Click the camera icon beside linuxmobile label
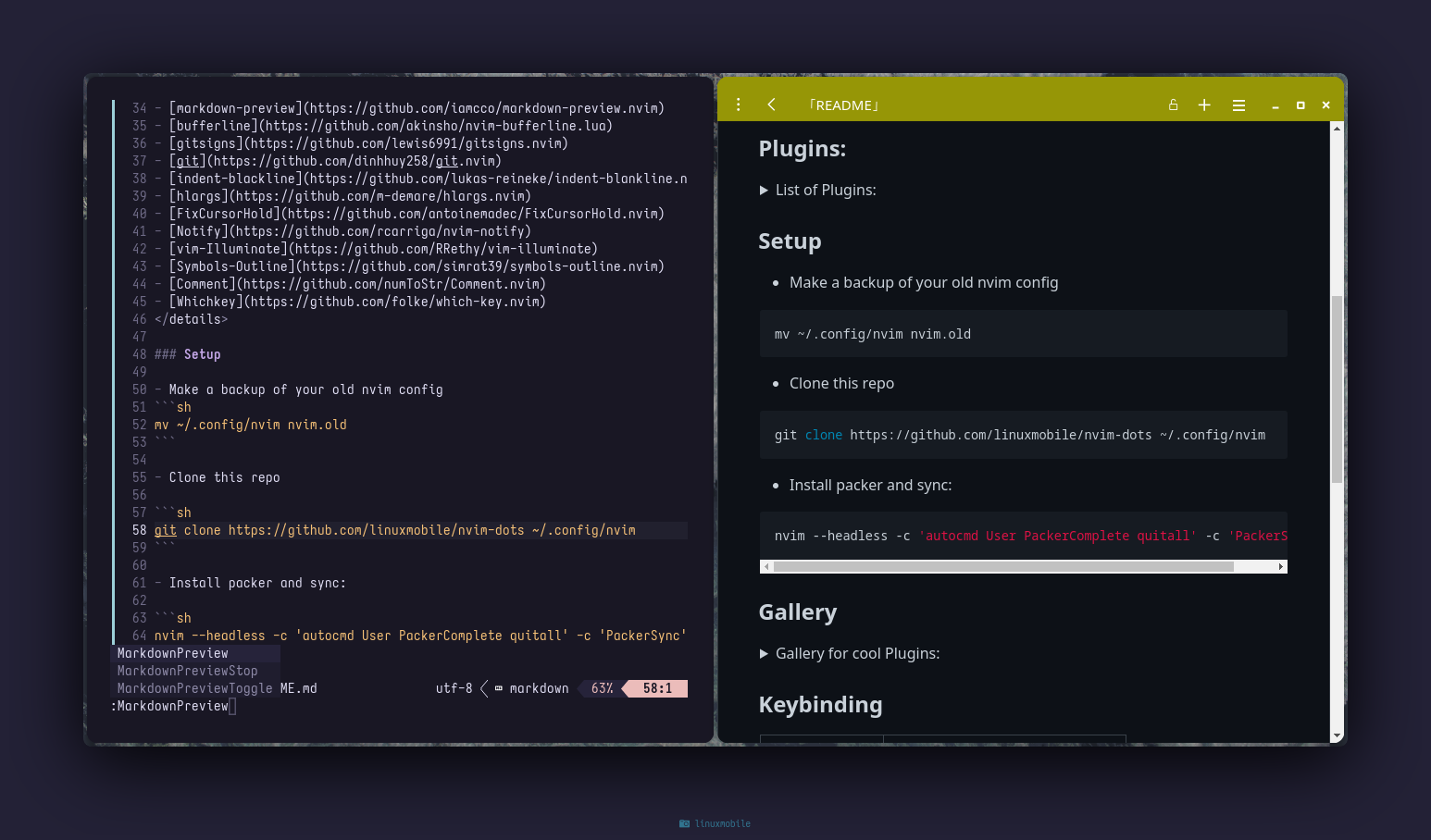 pos(684,823)
